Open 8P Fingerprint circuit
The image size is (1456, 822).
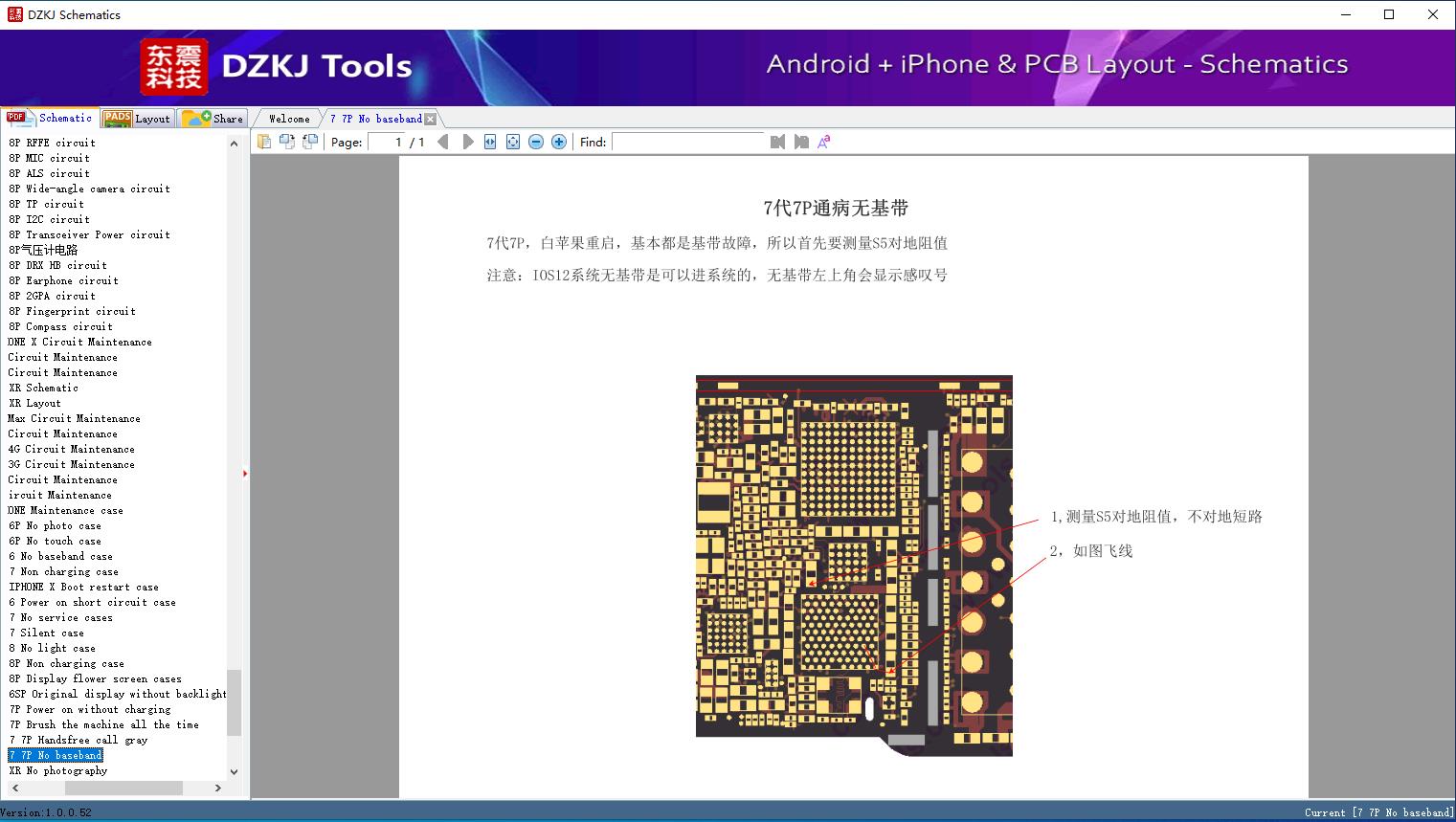click(x=72, y=311)
